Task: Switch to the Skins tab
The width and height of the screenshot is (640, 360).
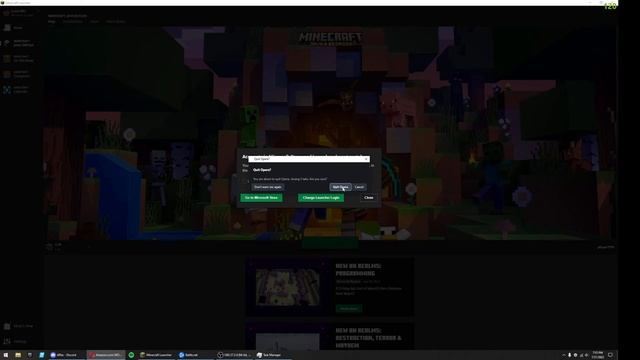Action: tap(94, 22)
